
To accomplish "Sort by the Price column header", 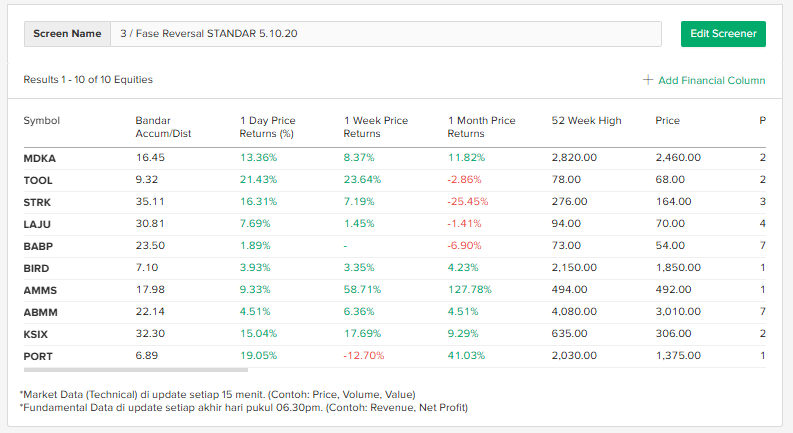I will coord(668,121).
